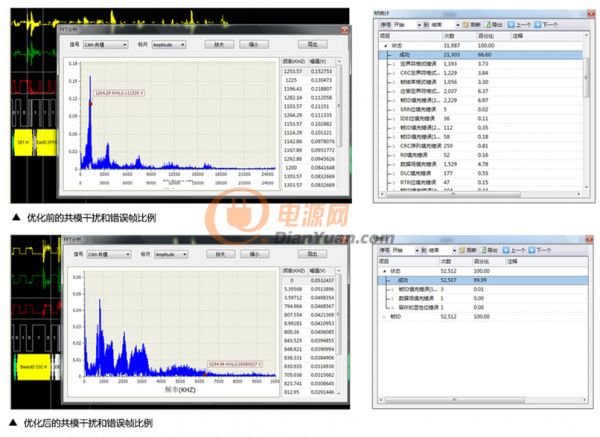Select the row with count 3 and 0.01
Viewport: 600px width, 437px height.
point(483,289)
